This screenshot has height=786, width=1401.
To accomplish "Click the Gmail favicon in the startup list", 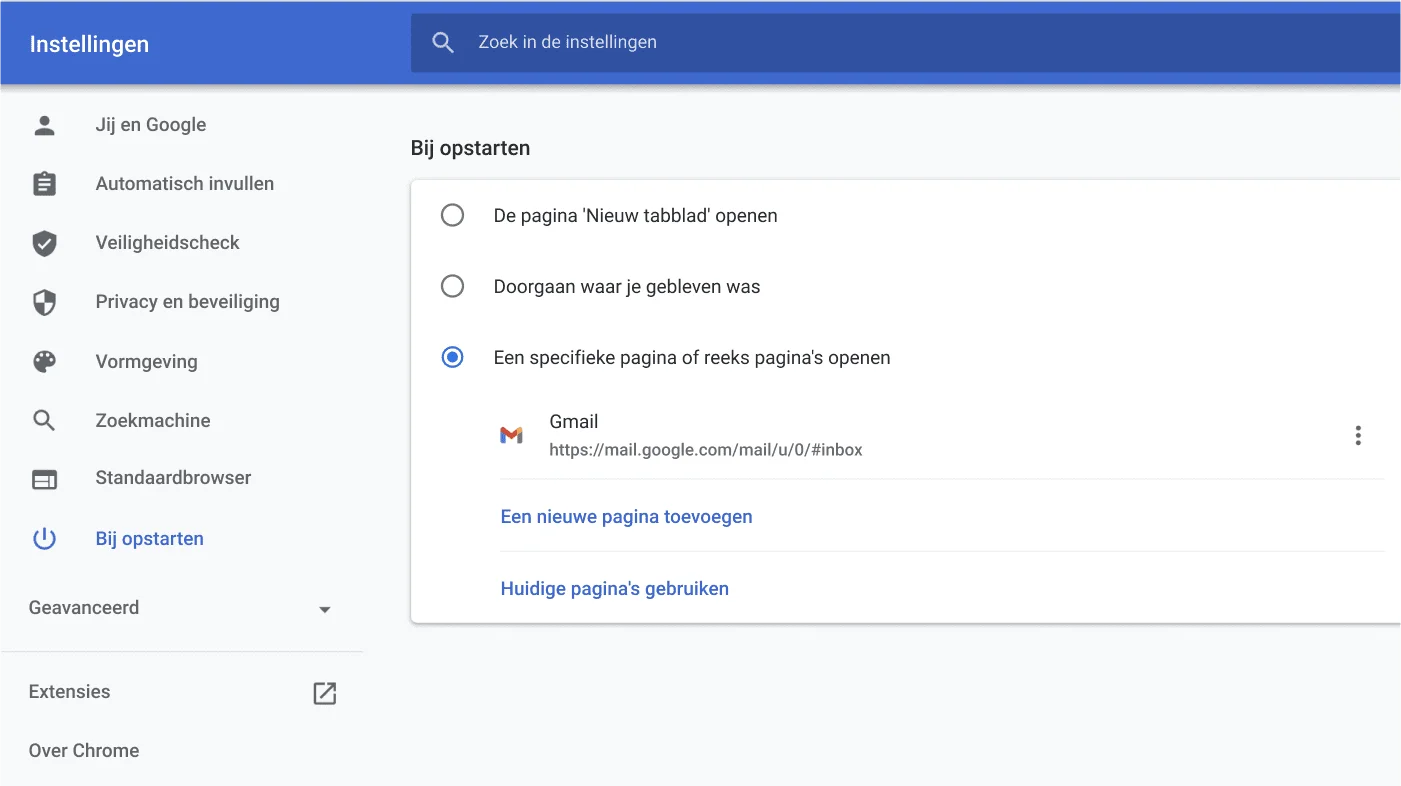I will [x=512, y=435].
